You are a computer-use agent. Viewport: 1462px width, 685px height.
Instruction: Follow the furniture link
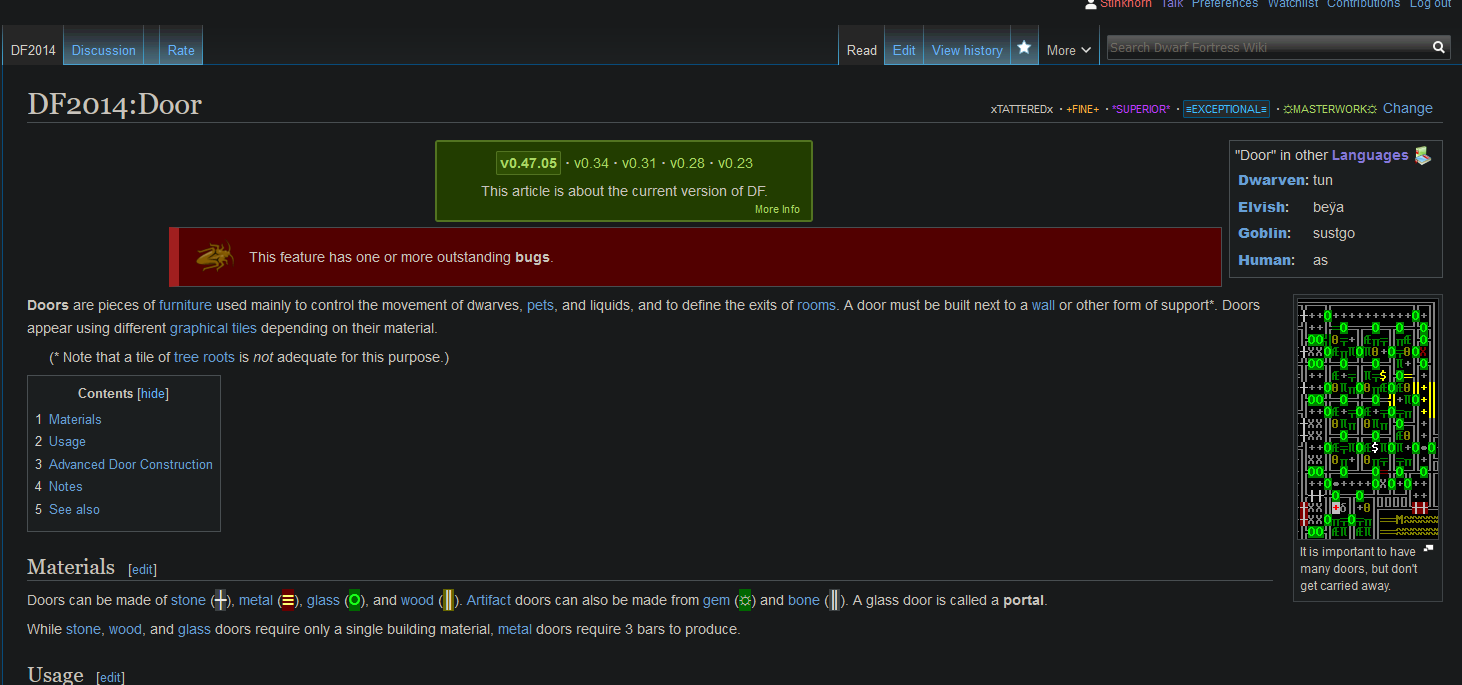185,305
